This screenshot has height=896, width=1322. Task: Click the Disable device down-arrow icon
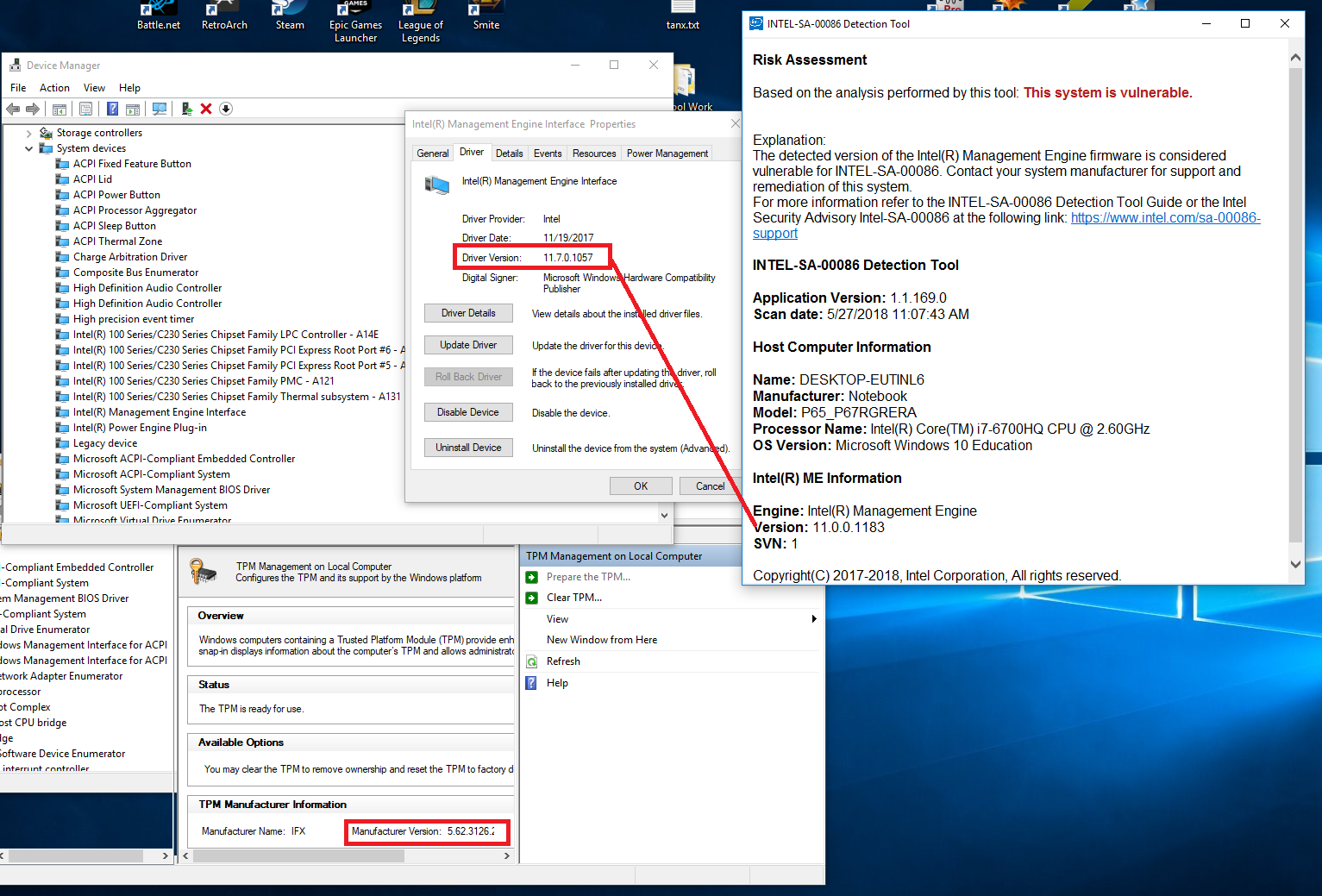[226, 109]
